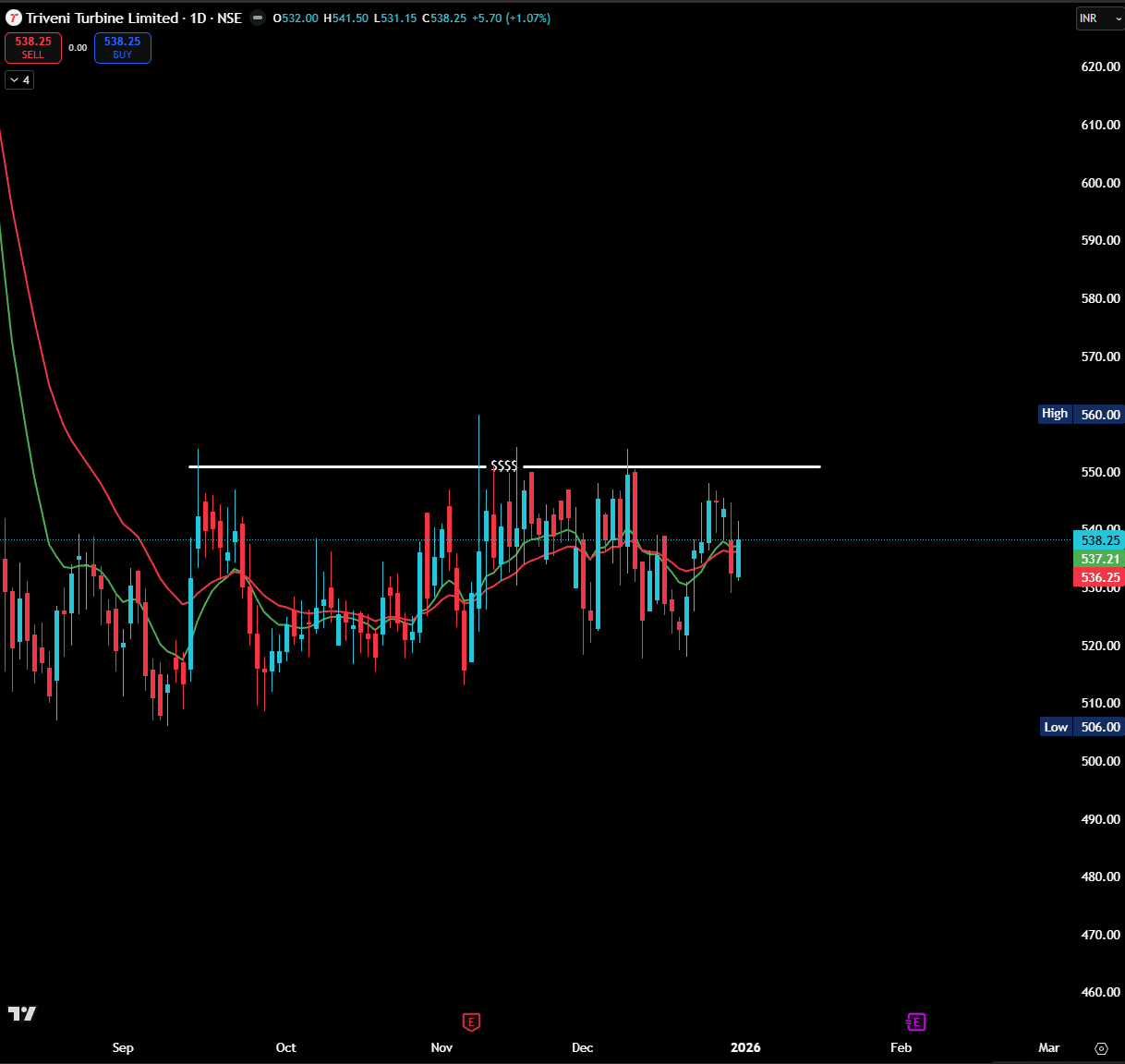Click the 600.00 level on the price scale
This screenshot has width=1125, height=1064.
pyautogui.click(x=1100, y=183)
